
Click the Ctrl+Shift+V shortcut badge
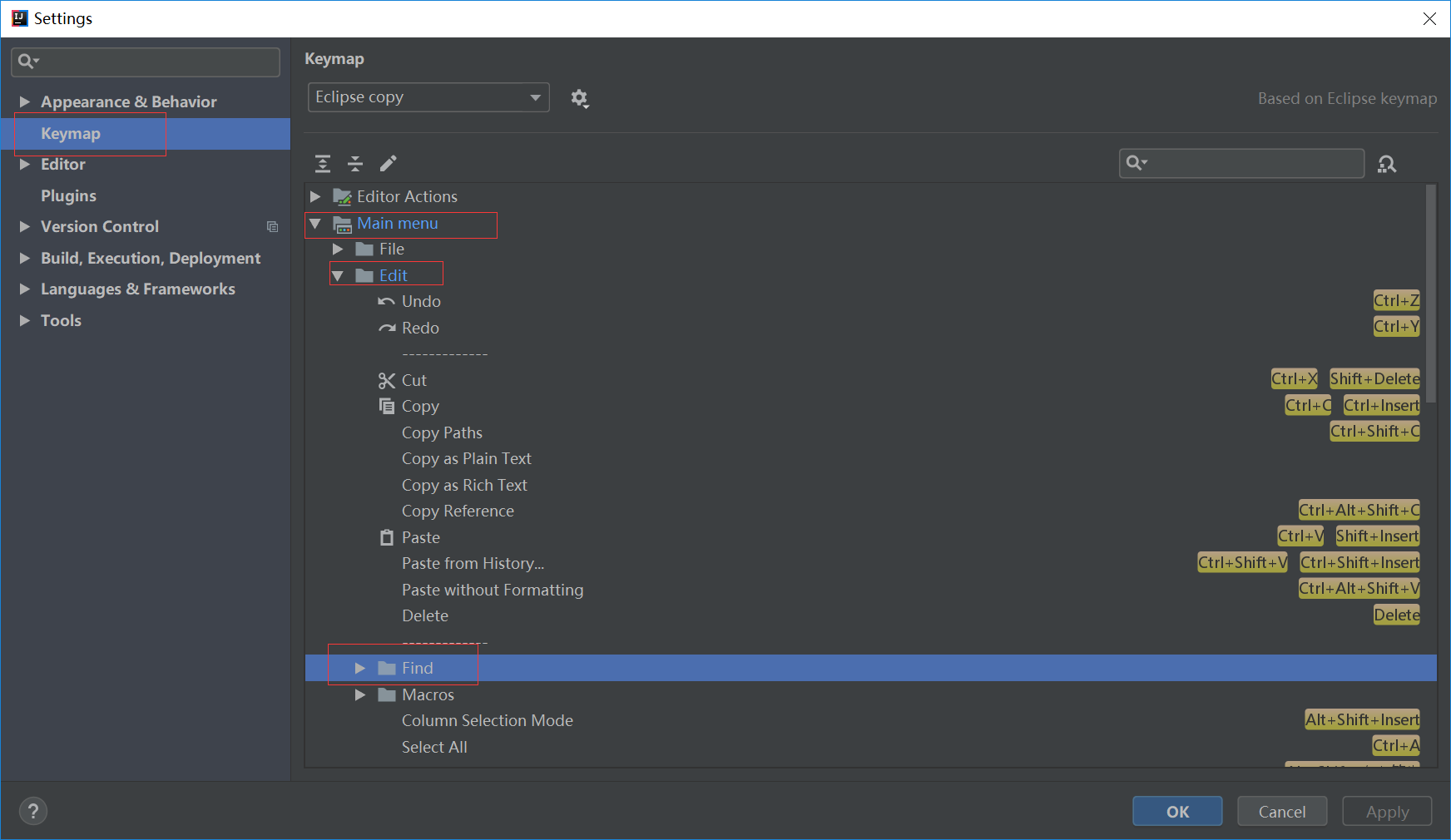1242,562
